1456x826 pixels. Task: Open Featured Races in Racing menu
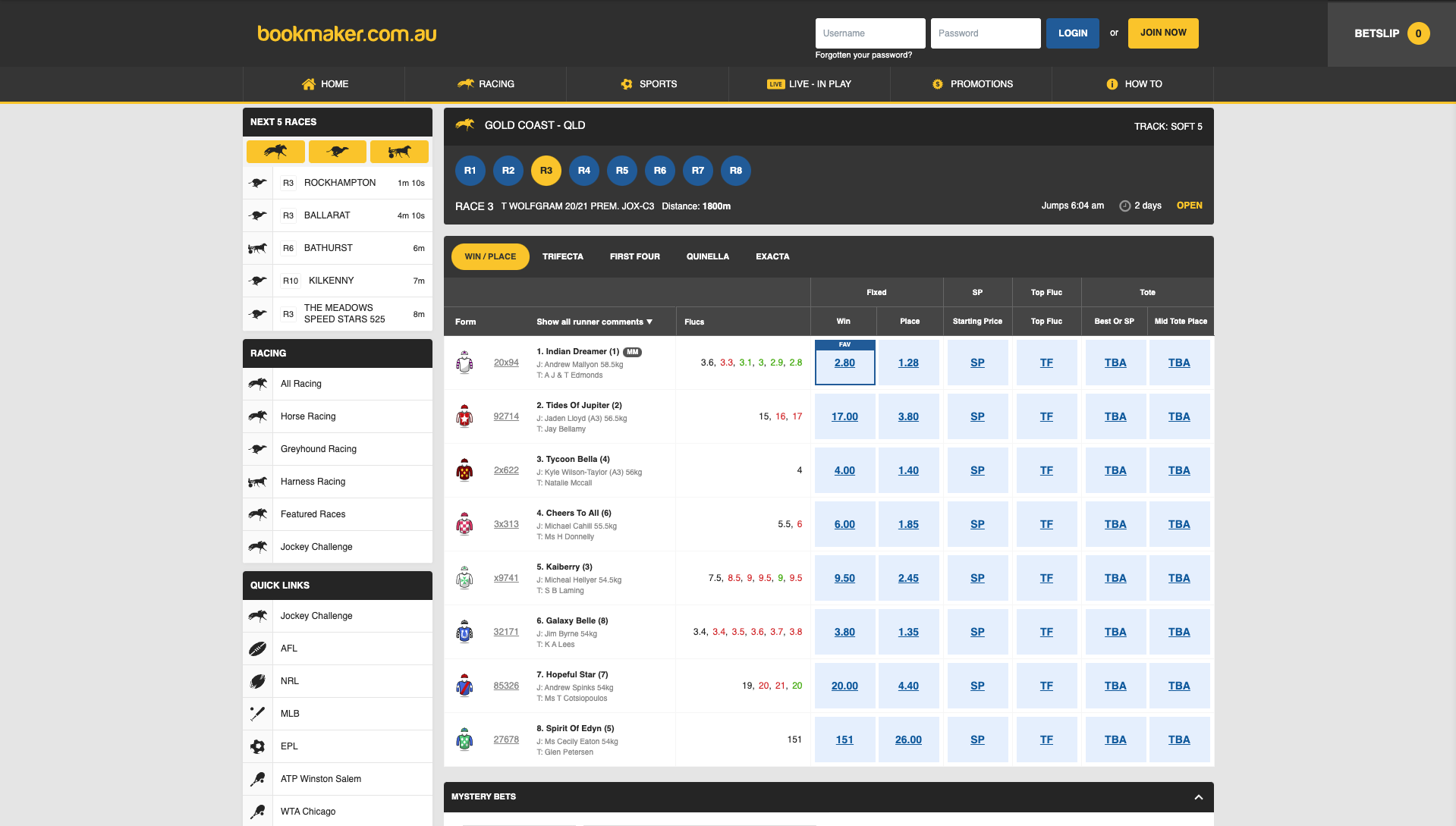(x=338, y=514)
